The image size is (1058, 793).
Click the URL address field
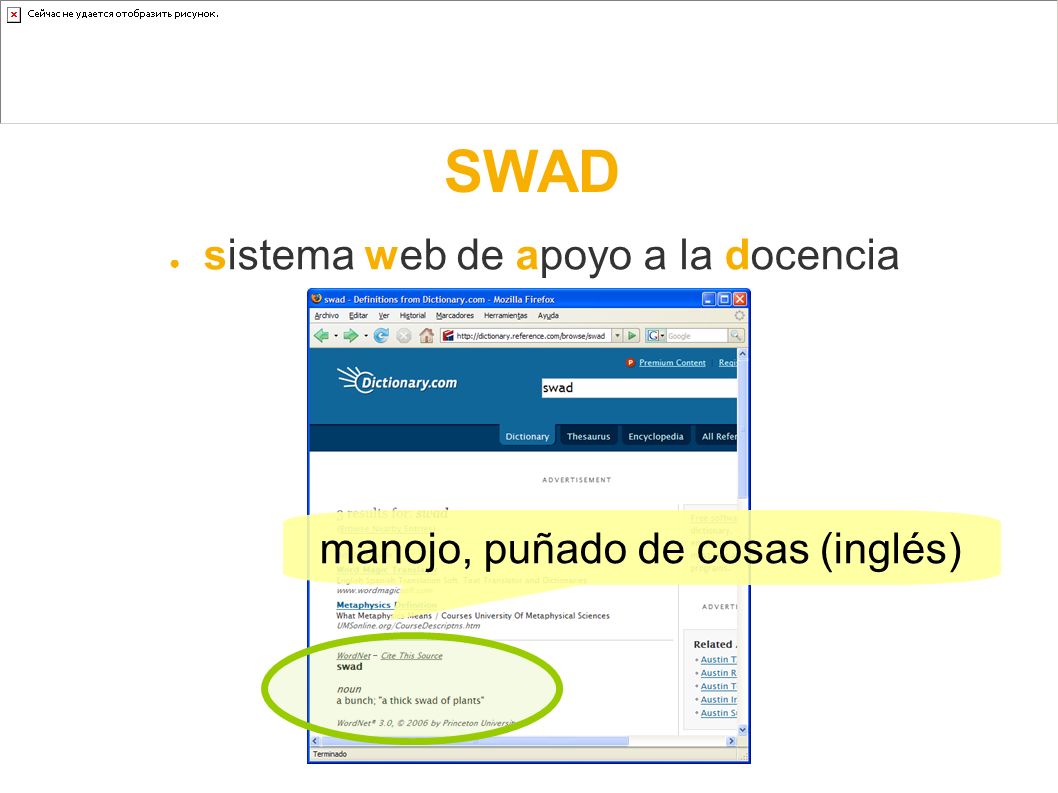(530, 335)
